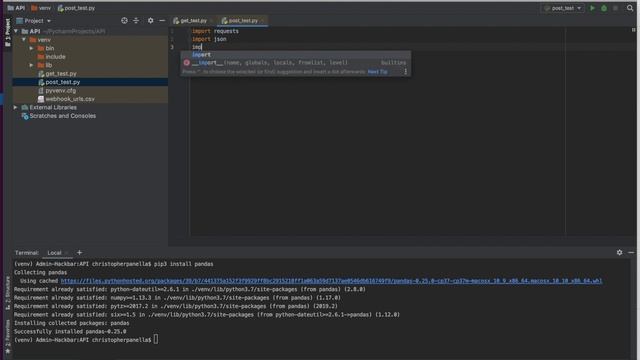This screenshot has height=360, width=640.
Task: Click the 'Successfully installed pandas' terminal line
Action: [70, 331]
